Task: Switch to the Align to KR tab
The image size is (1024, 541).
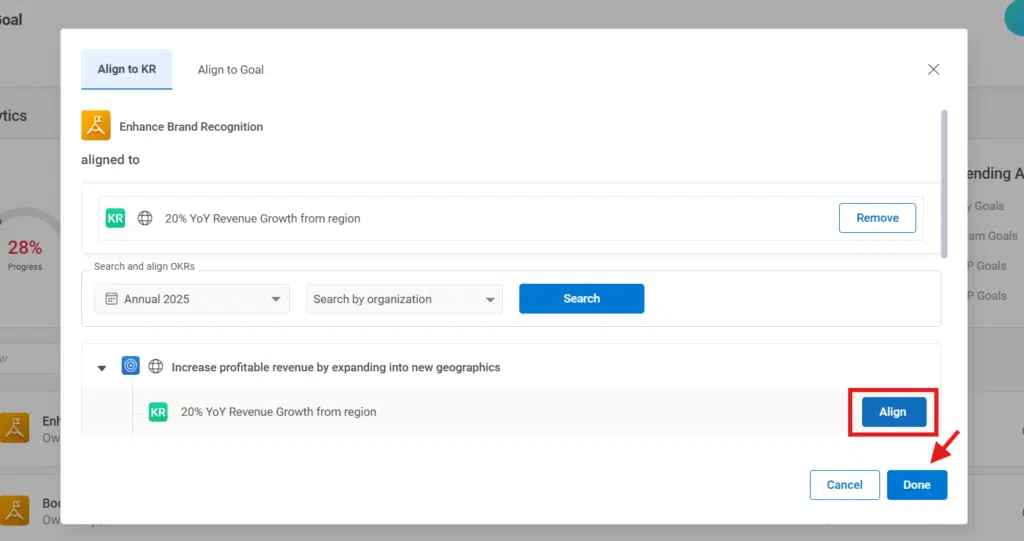Action: (x=126, y=69)
